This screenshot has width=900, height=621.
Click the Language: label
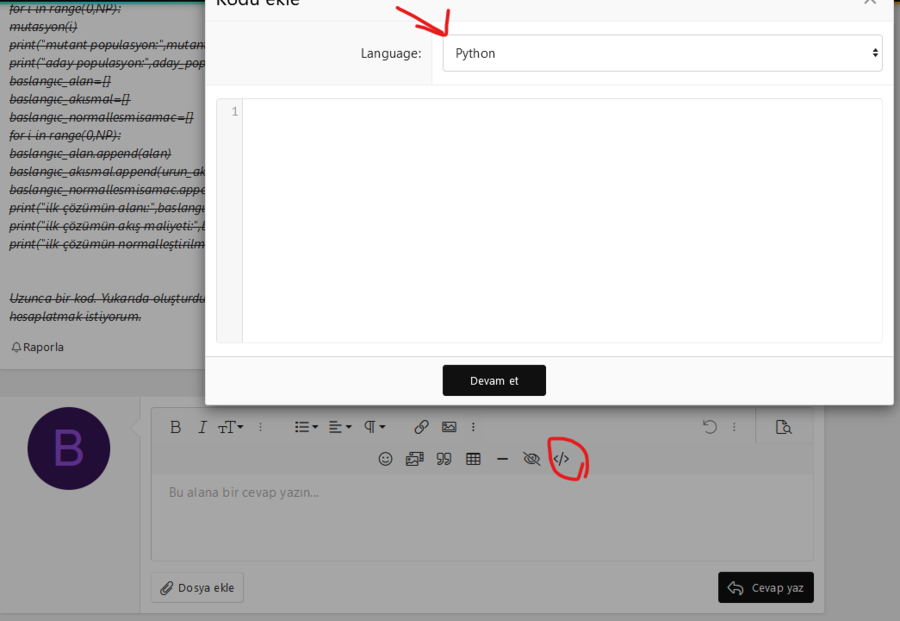pos(391,53)
